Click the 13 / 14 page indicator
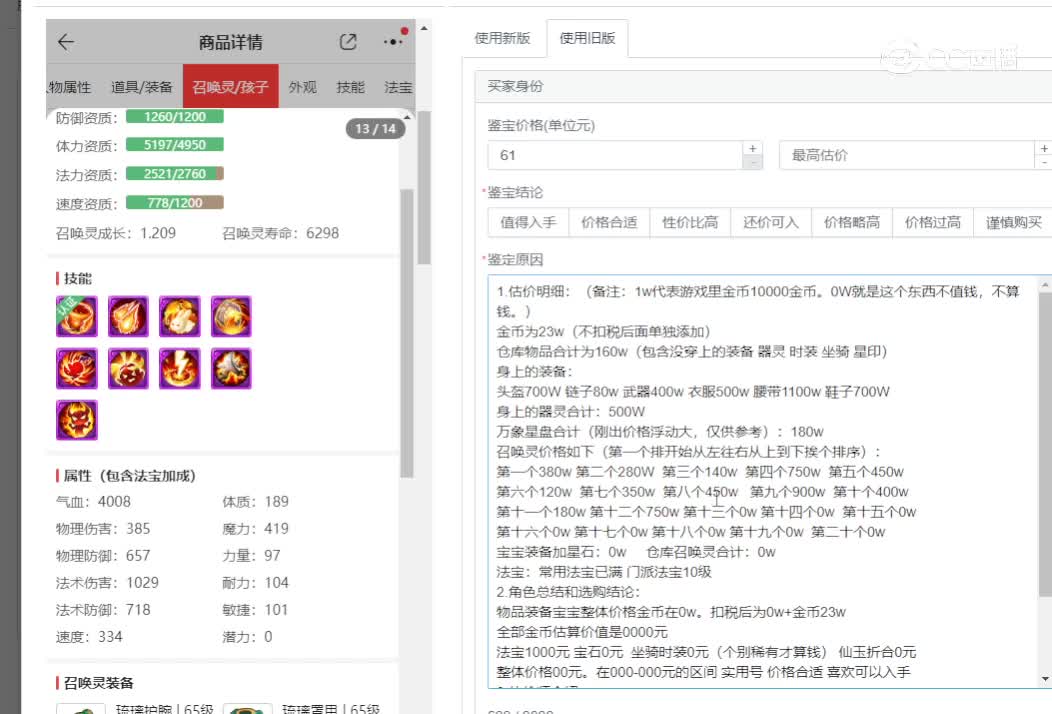Image resolution: width=1052 pixels, height=714 pixels. coord(376,128)
